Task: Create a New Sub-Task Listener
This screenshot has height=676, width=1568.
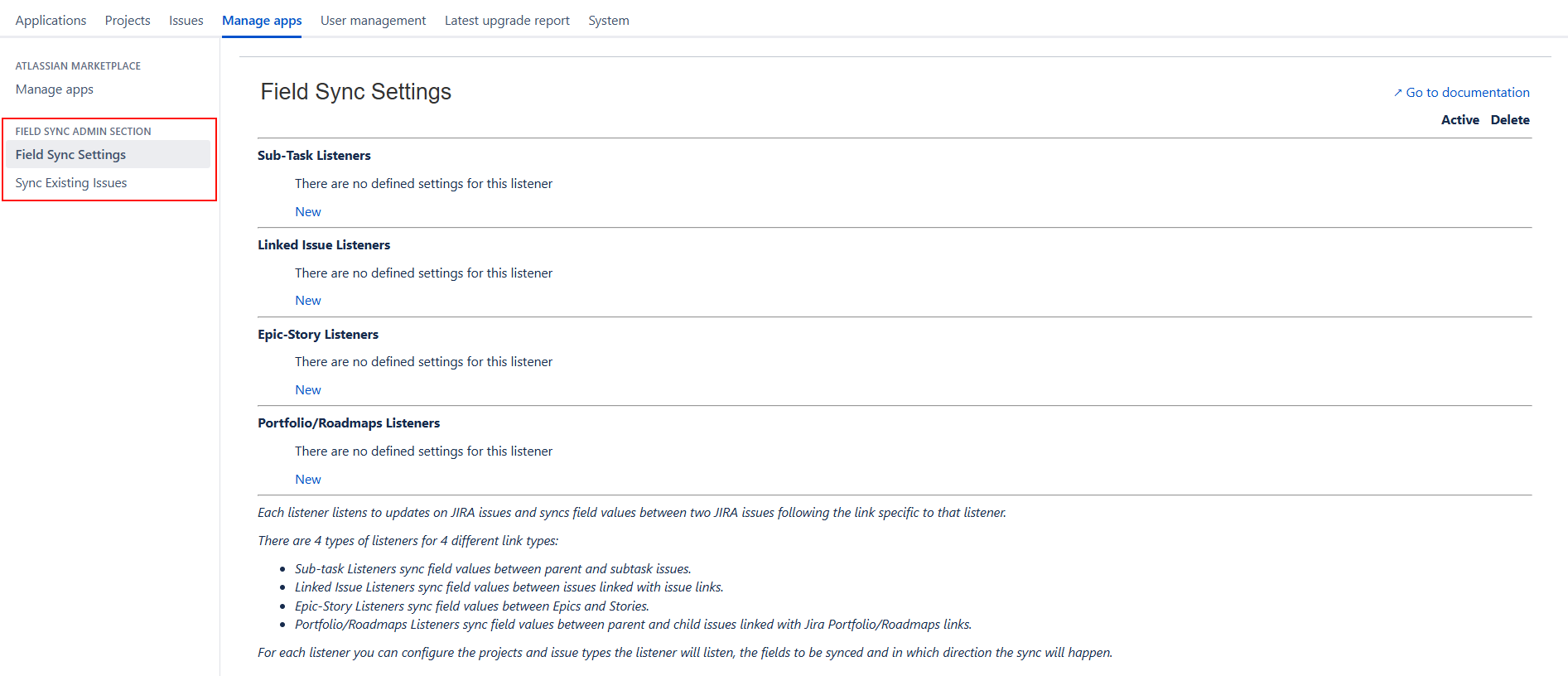Action: 308,212
